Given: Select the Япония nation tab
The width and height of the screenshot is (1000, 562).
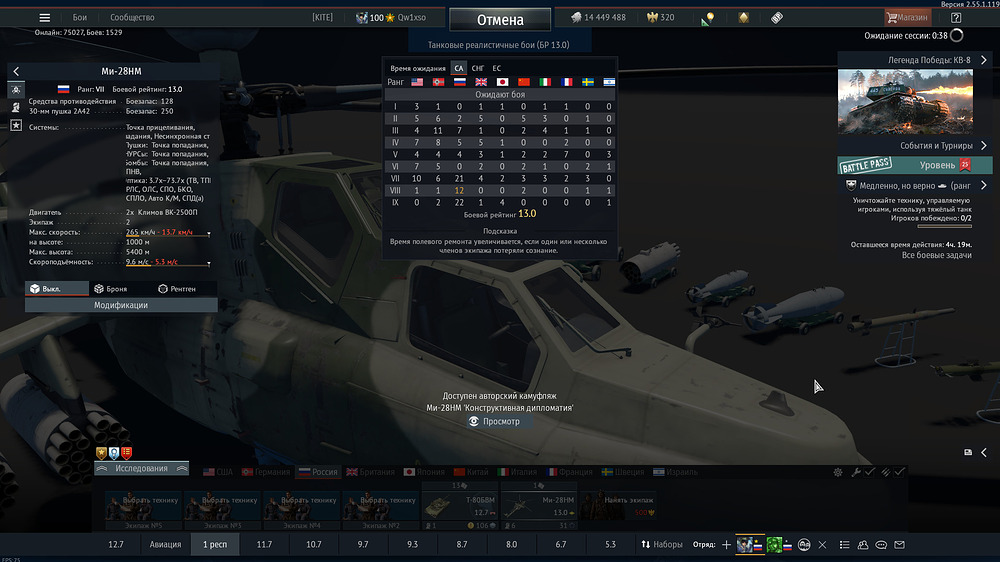Looking at the screenshot, I should 424,472.
